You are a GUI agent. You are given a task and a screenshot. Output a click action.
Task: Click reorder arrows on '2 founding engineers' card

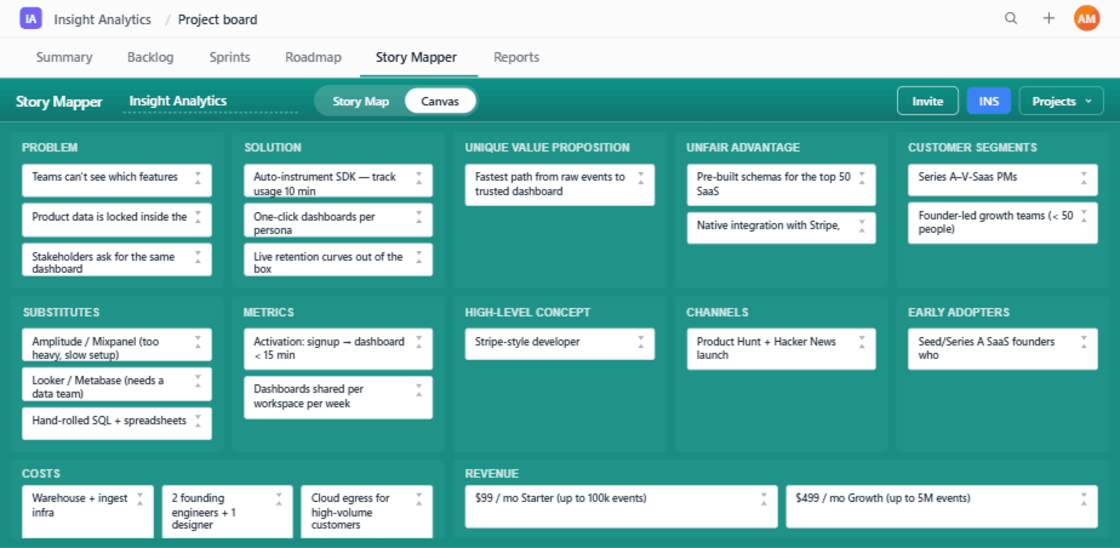279,499
